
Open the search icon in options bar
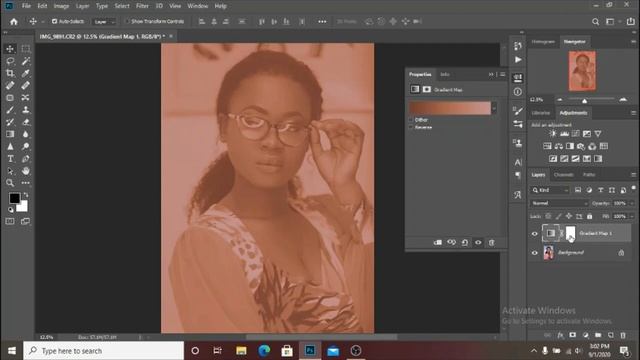click(x=596, y=22)
